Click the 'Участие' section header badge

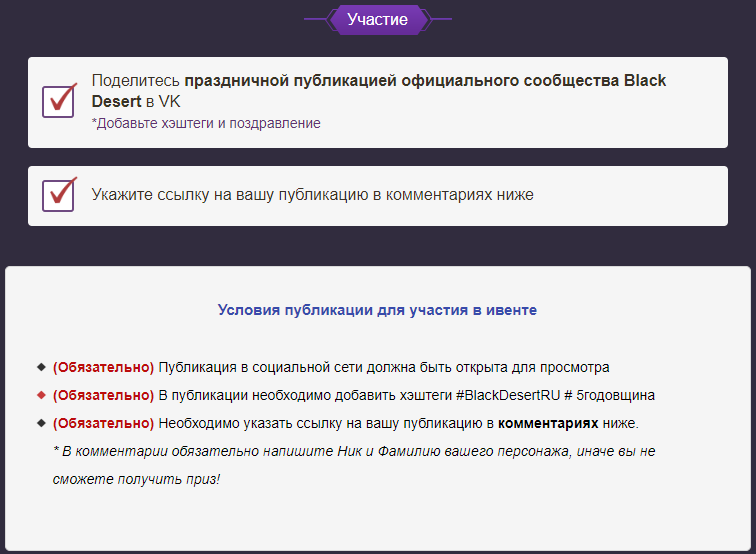pyautogui.click(x=378, y=19)
